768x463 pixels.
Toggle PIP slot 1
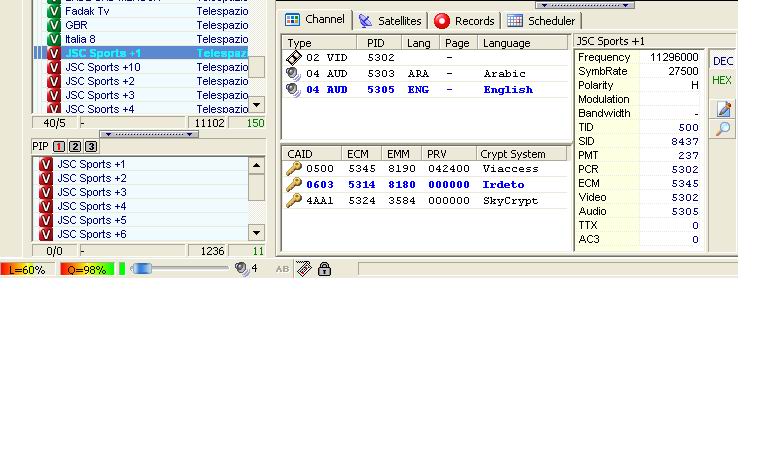(59, 147)
